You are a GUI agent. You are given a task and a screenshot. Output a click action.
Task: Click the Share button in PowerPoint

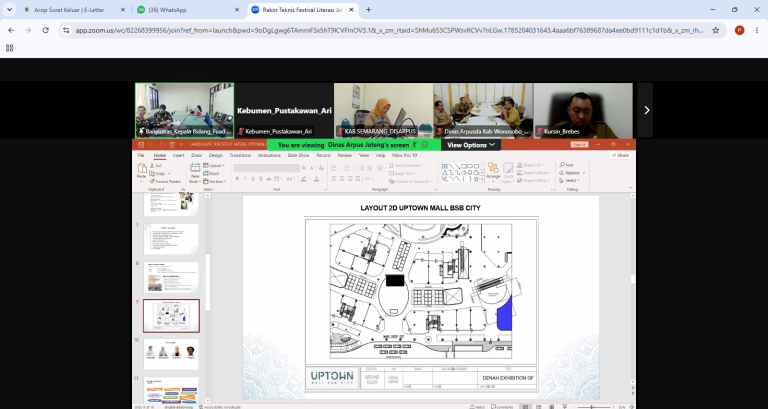point(620,155)
